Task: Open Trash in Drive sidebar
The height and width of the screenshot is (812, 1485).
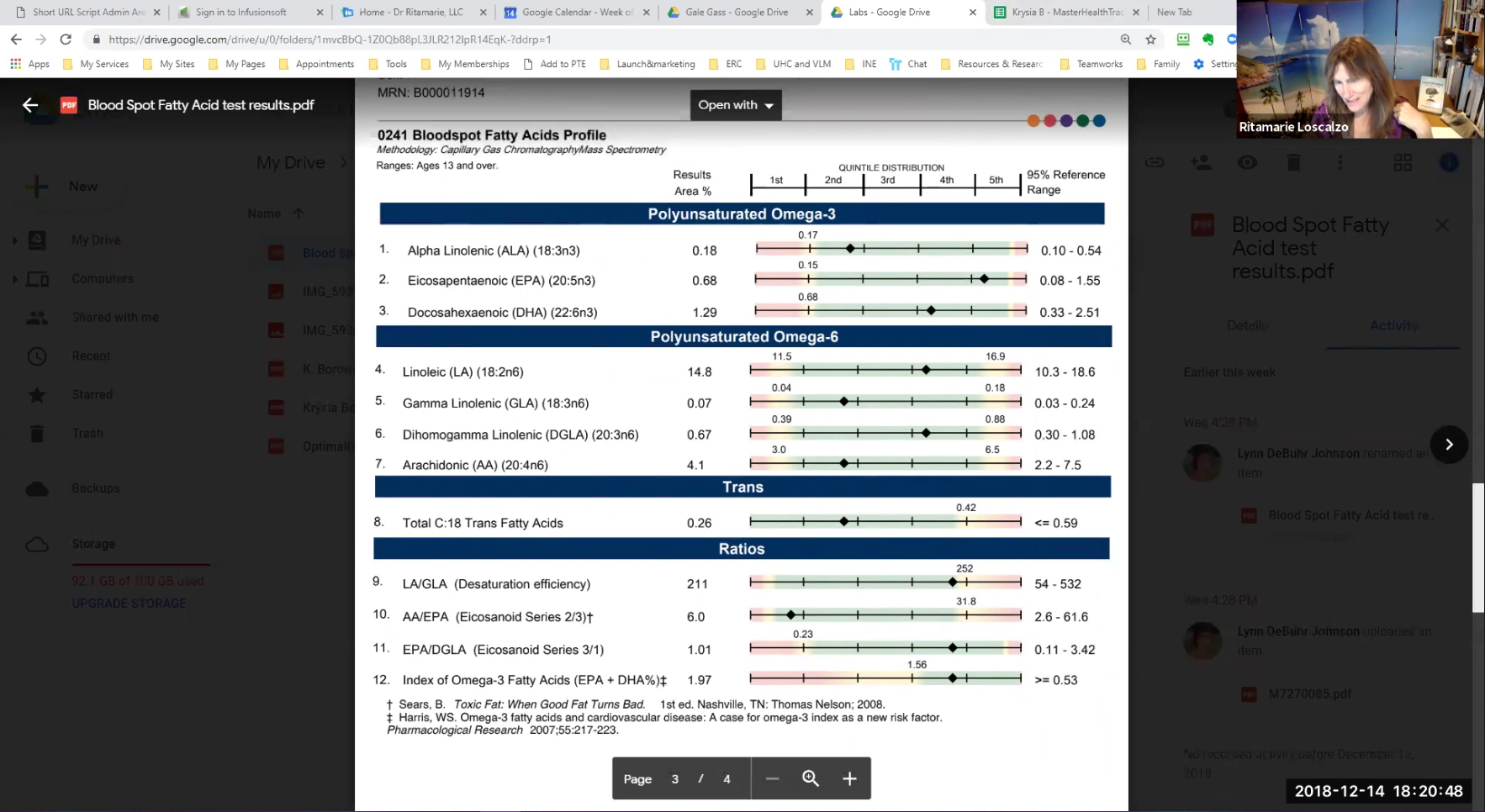Action: click(87, 434)
